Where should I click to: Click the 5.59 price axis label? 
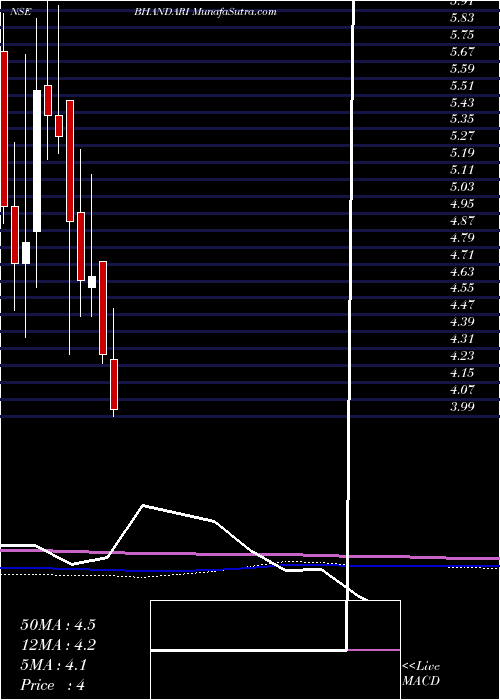(x=462, y=69)
